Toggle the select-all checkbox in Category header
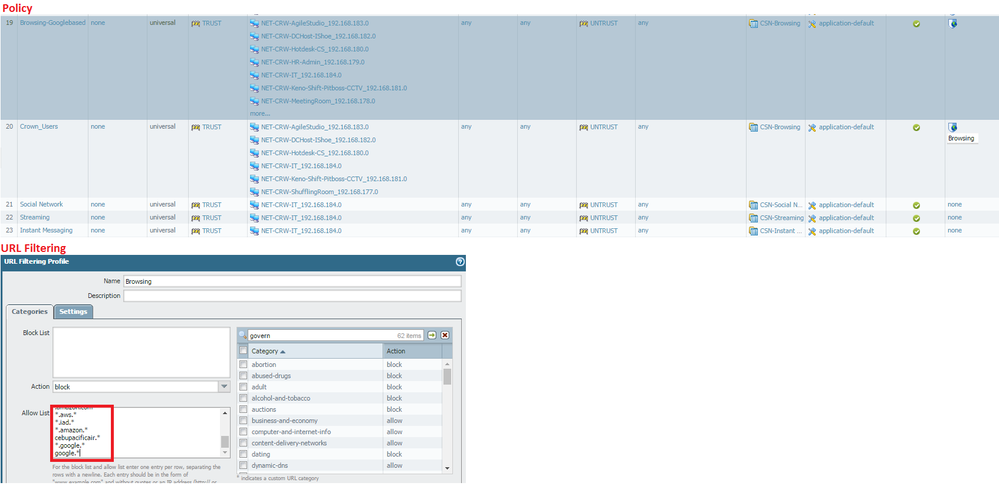 pos(243,351)
